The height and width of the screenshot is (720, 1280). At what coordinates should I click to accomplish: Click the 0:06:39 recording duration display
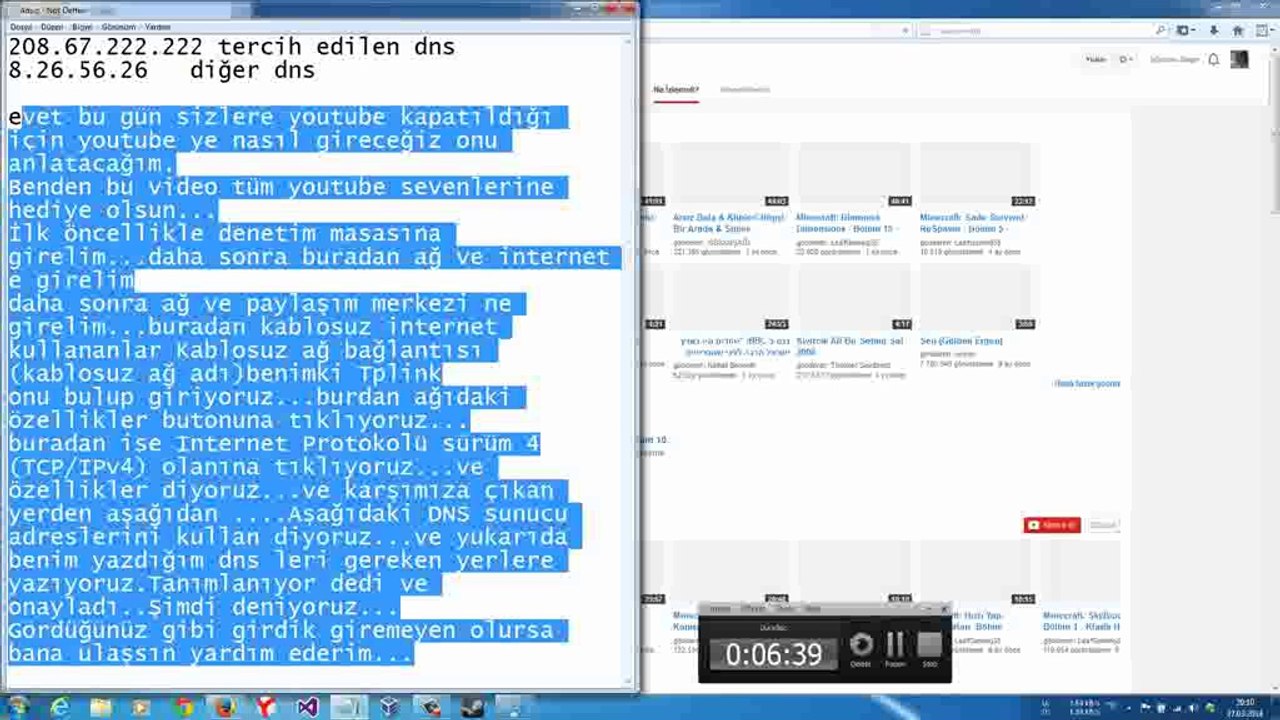(x=773, y=654)
